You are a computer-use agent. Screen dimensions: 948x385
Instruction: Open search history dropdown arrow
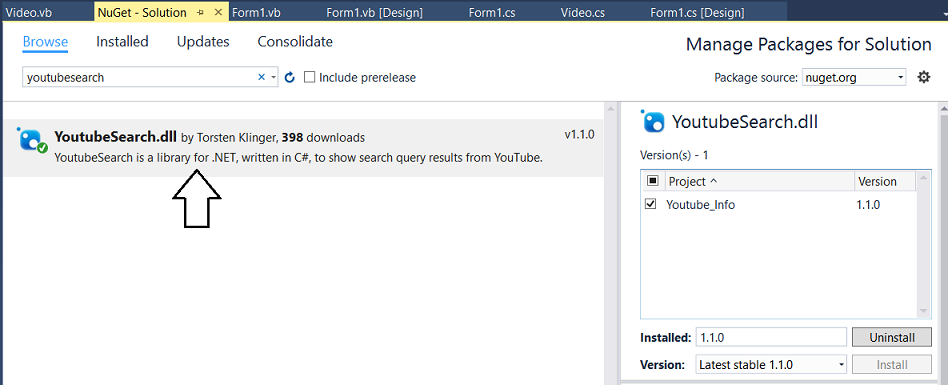tap(273, 77)
